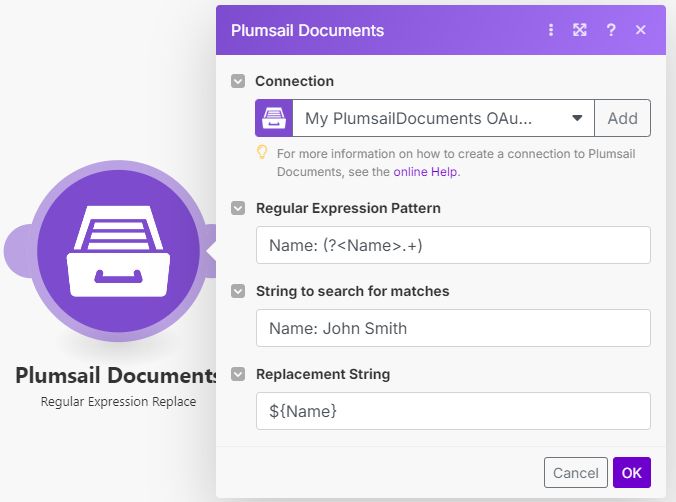Toggle the Regular Expression Pattern checkbox
The image size is (676, 502).
point(238,208)
